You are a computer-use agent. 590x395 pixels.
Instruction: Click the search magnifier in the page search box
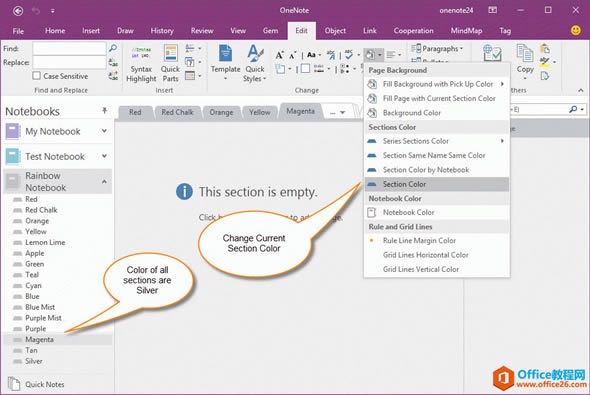coord(573,109)
